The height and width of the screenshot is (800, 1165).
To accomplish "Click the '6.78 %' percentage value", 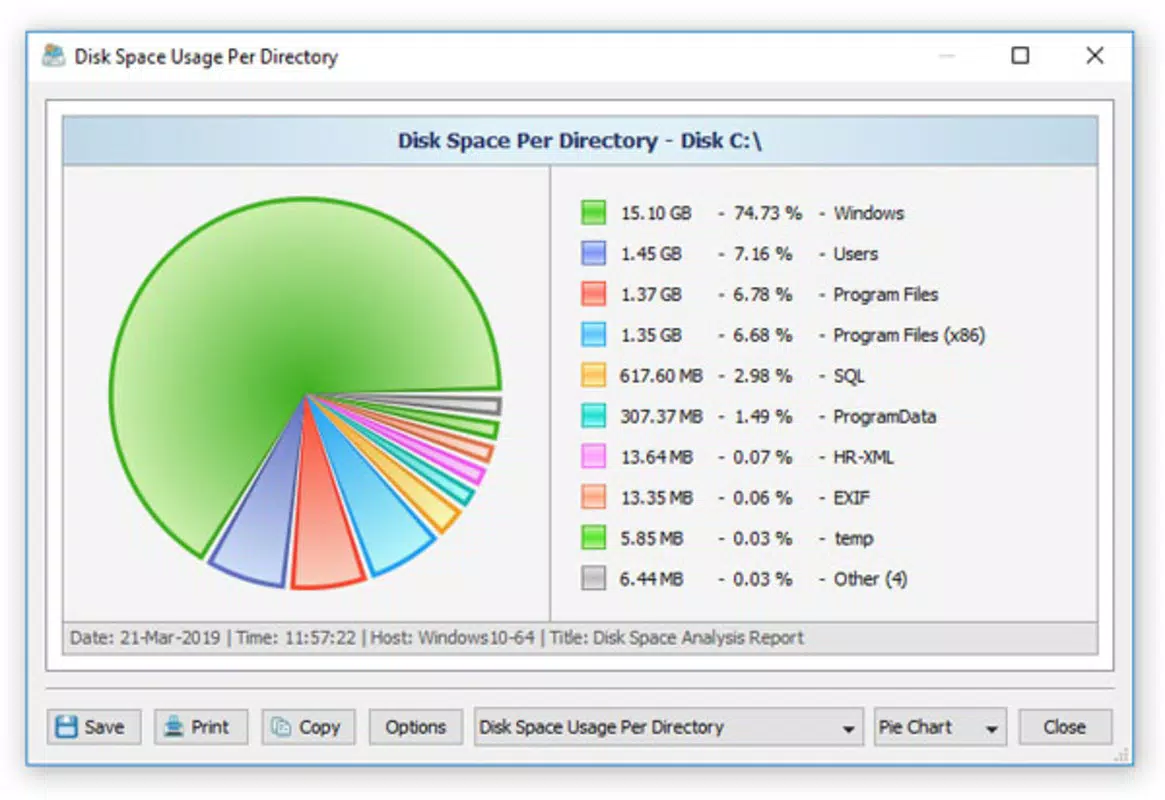I will pos(762,295).
